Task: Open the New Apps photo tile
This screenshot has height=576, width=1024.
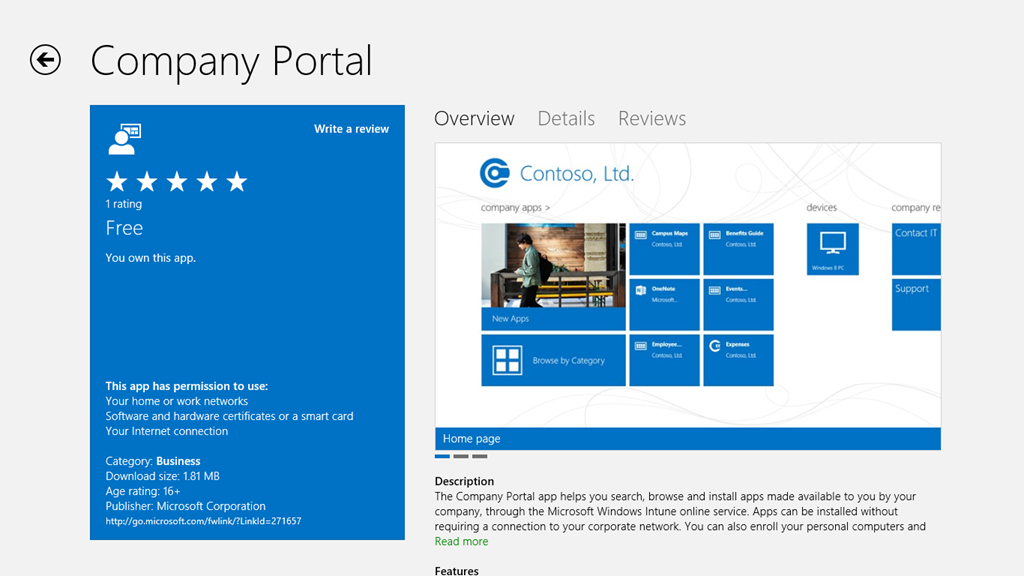Action: (x=553, y=276)
